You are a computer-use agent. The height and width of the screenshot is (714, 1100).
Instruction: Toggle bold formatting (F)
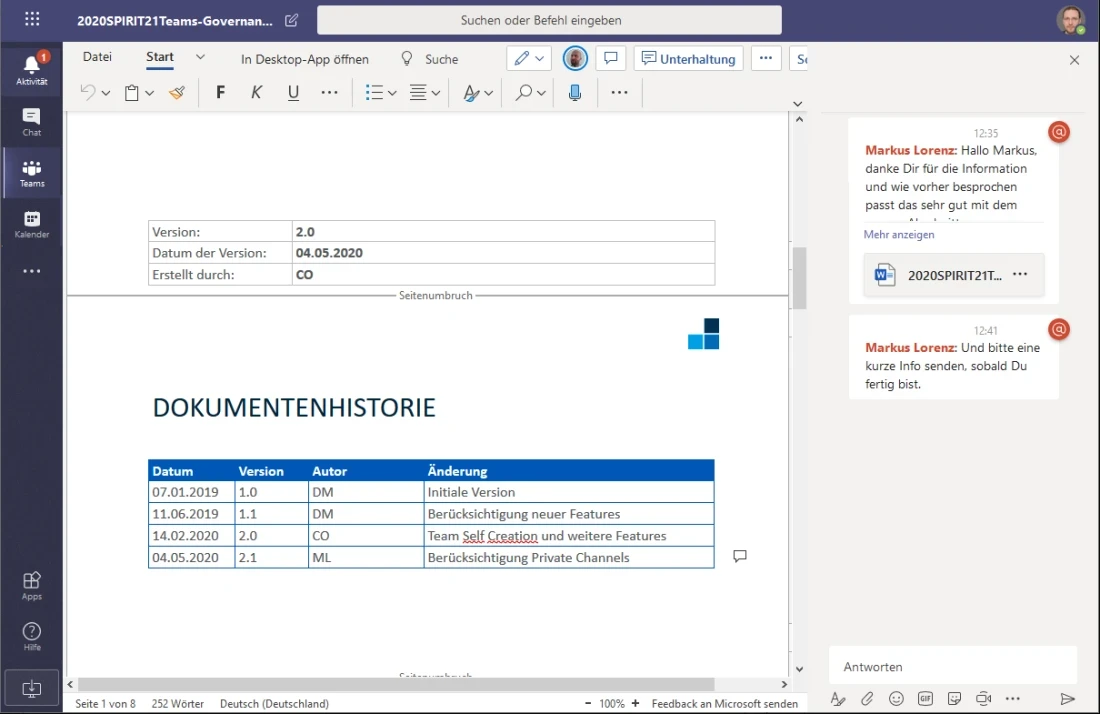(221, 93)
